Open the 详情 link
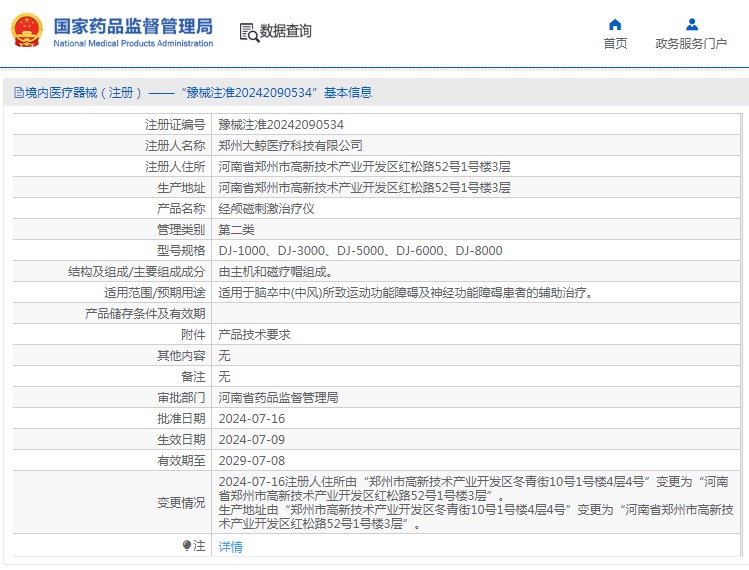Image resolution: width=749 pixels, height=570 pixels. click(x=230, y=547)
